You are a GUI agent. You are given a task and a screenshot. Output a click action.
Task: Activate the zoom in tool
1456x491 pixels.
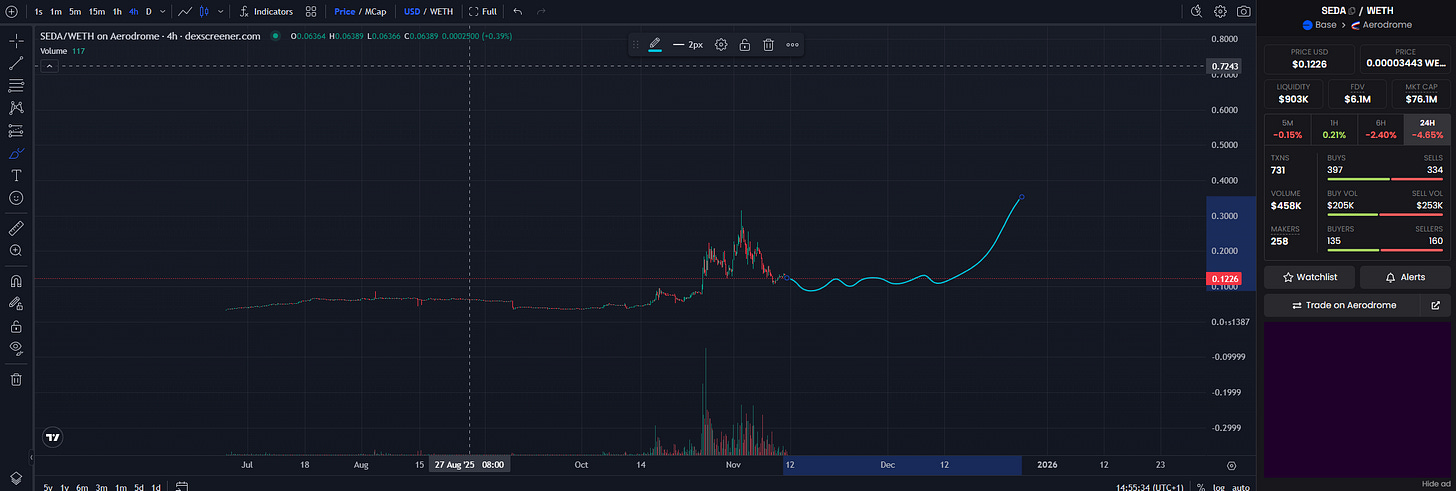(16, 250)
